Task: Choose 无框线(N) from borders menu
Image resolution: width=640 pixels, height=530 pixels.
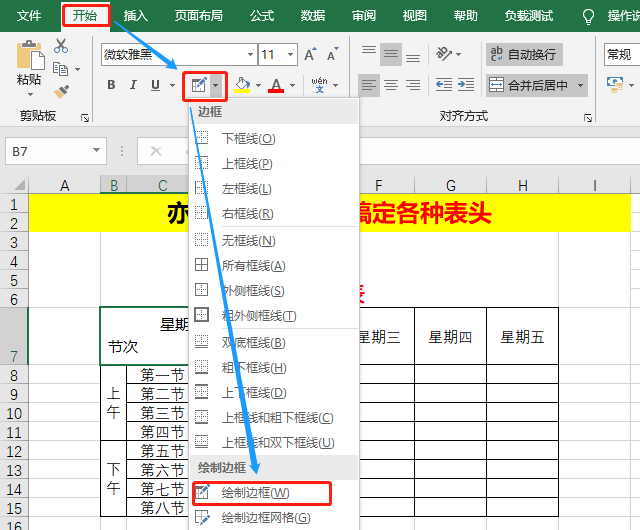Action: coord(274,241)
